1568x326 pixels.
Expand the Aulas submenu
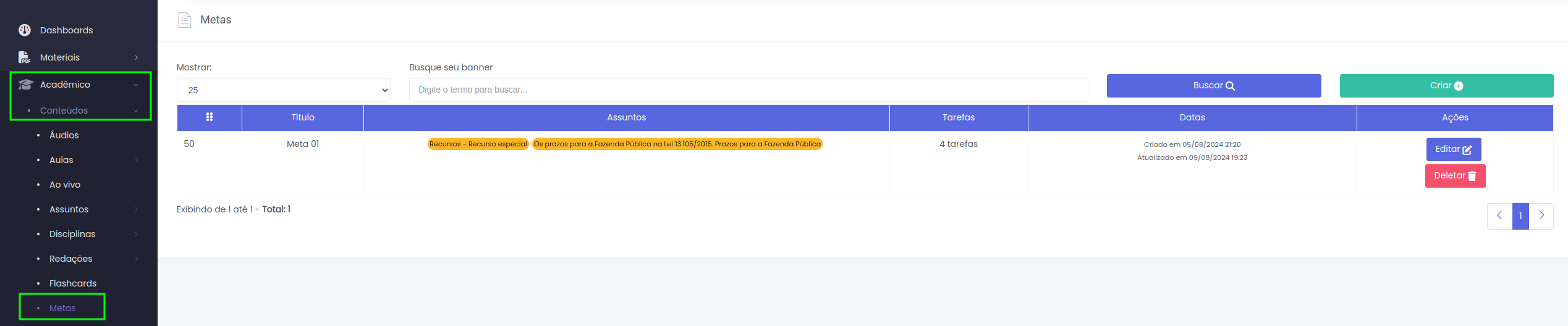[x=137, y=160]
